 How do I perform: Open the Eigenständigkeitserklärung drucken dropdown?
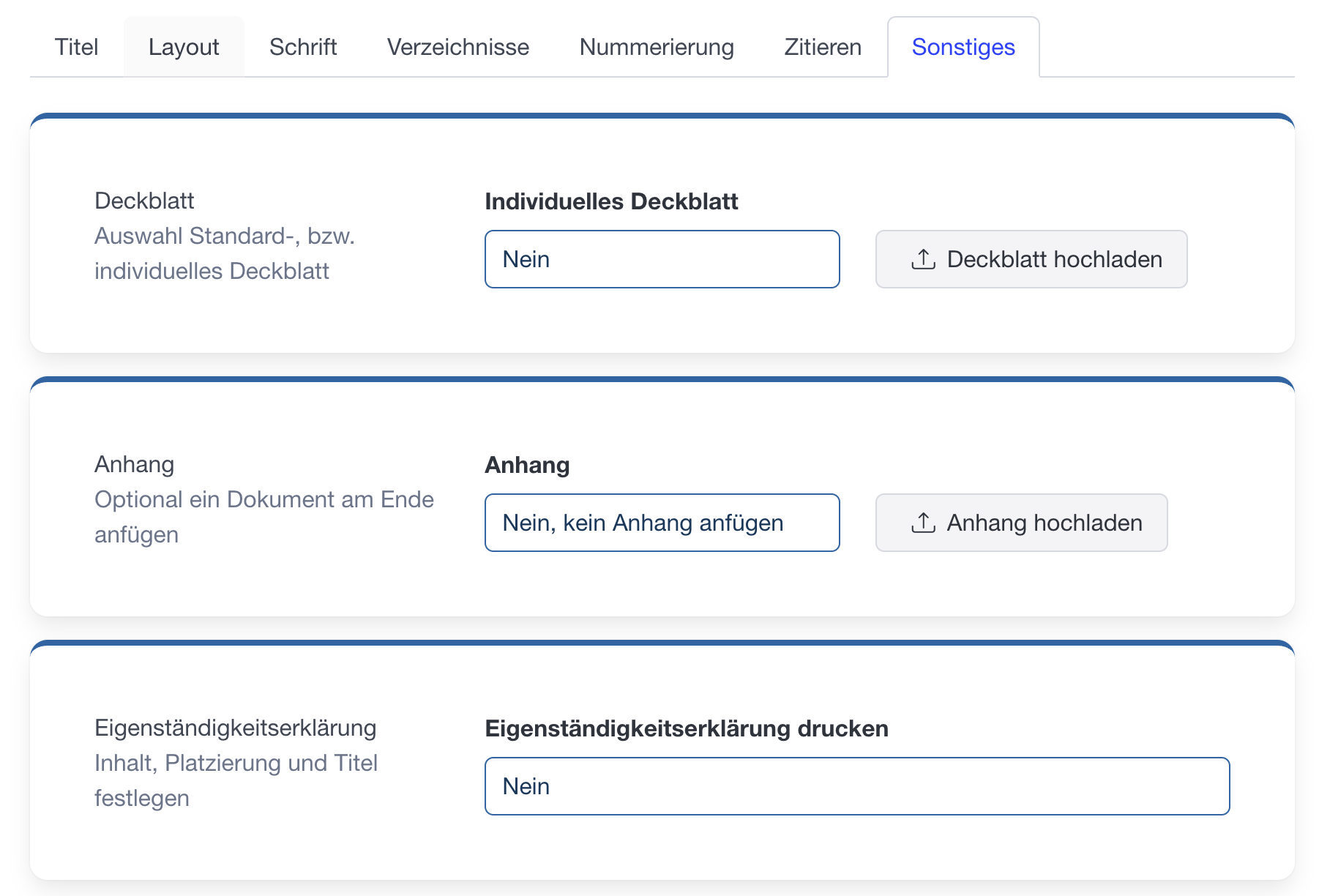click(856, 786)
